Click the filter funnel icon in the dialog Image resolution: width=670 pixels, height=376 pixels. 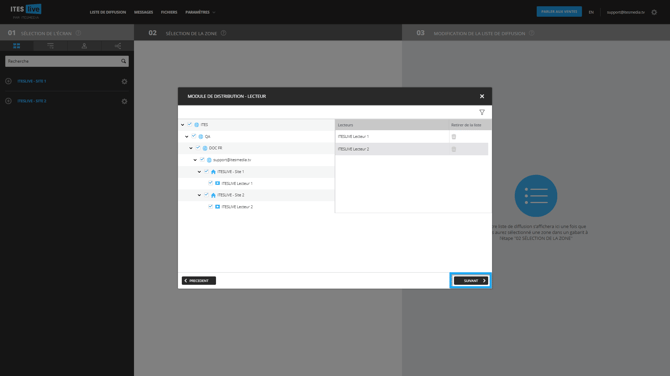(482, 112)
